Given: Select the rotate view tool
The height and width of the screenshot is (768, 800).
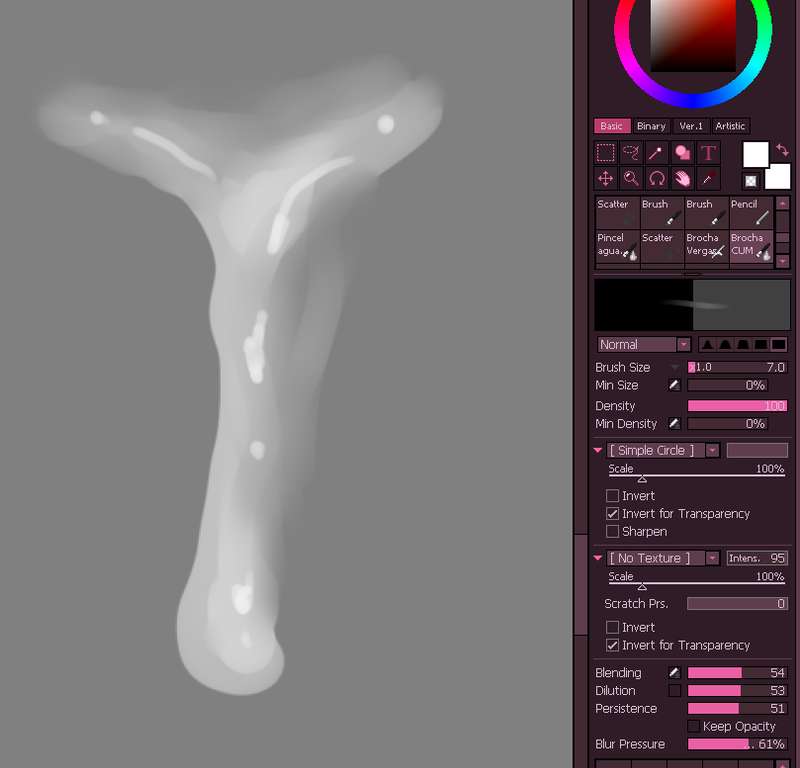Looking at the screenshot, I should [657, 179].
